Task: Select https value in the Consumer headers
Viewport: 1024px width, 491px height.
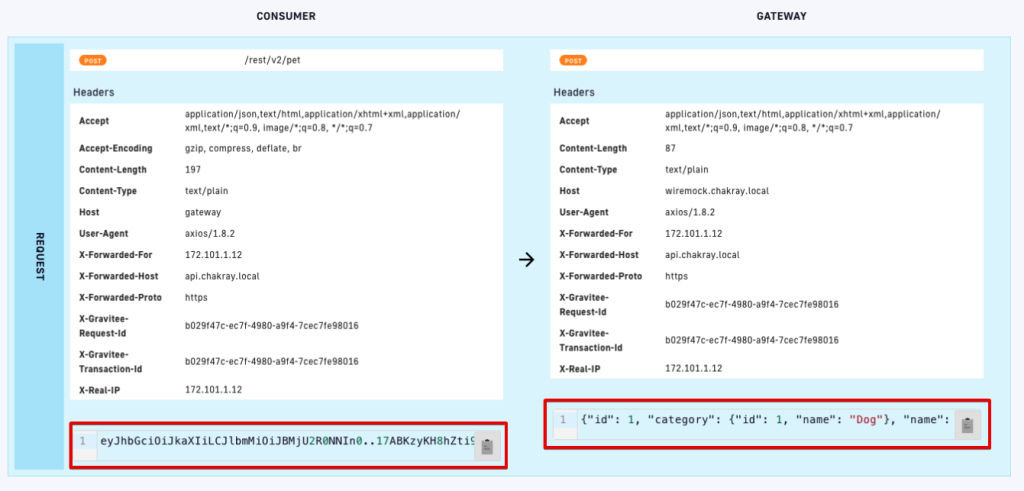Action: (x=196, y=297)
